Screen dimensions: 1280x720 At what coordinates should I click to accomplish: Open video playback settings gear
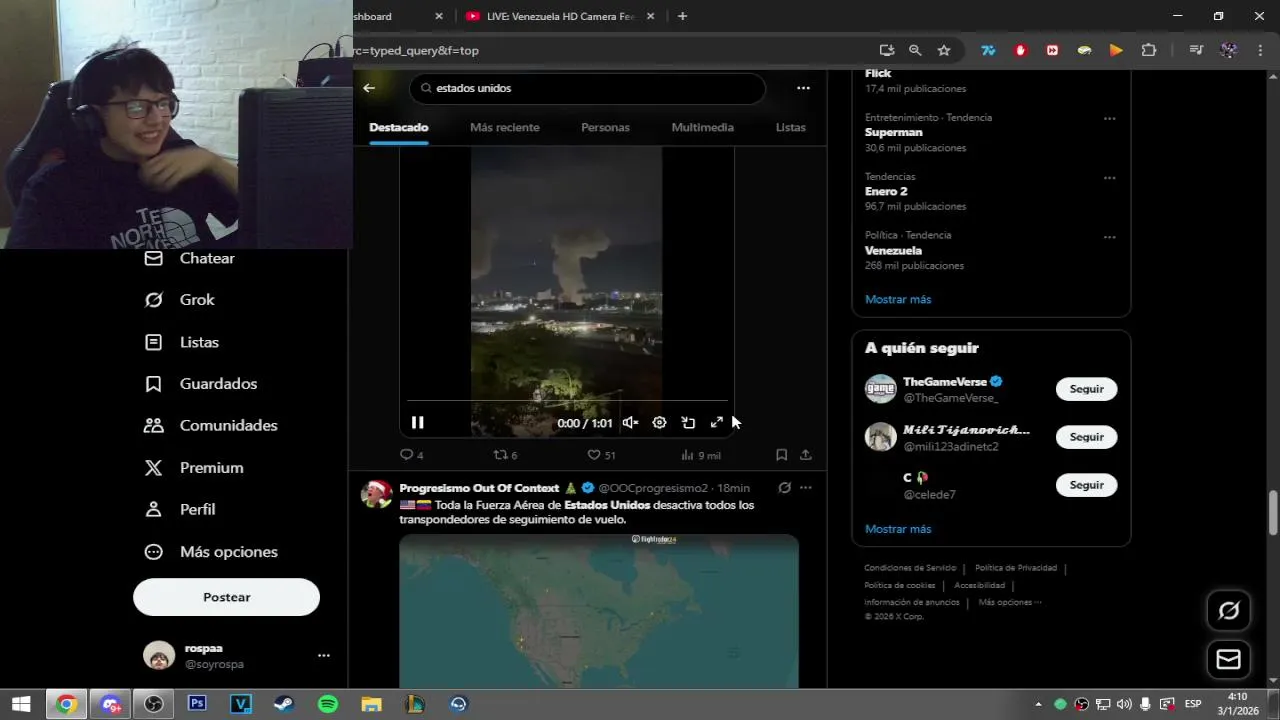click(x=659, y=423)
